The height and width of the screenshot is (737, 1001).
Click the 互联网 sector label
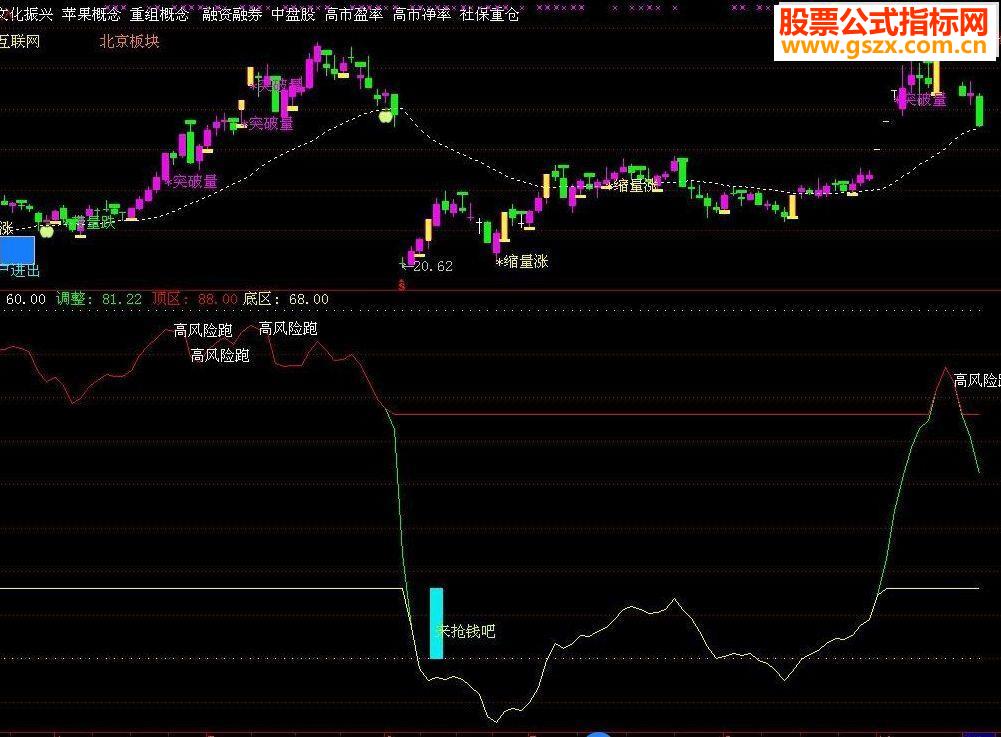coord(20,42)
